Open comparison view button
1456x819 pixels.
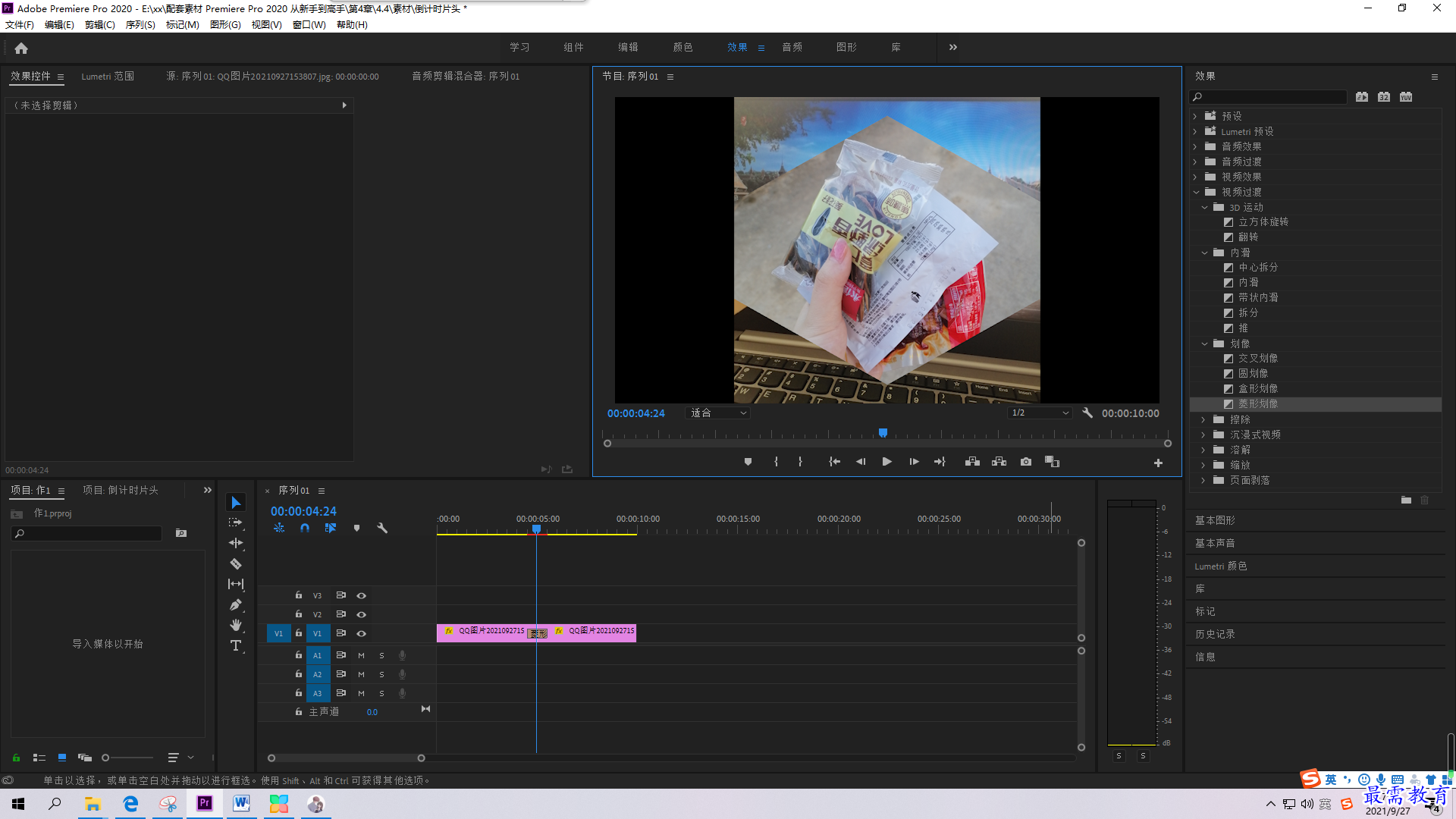[1052, 462]
